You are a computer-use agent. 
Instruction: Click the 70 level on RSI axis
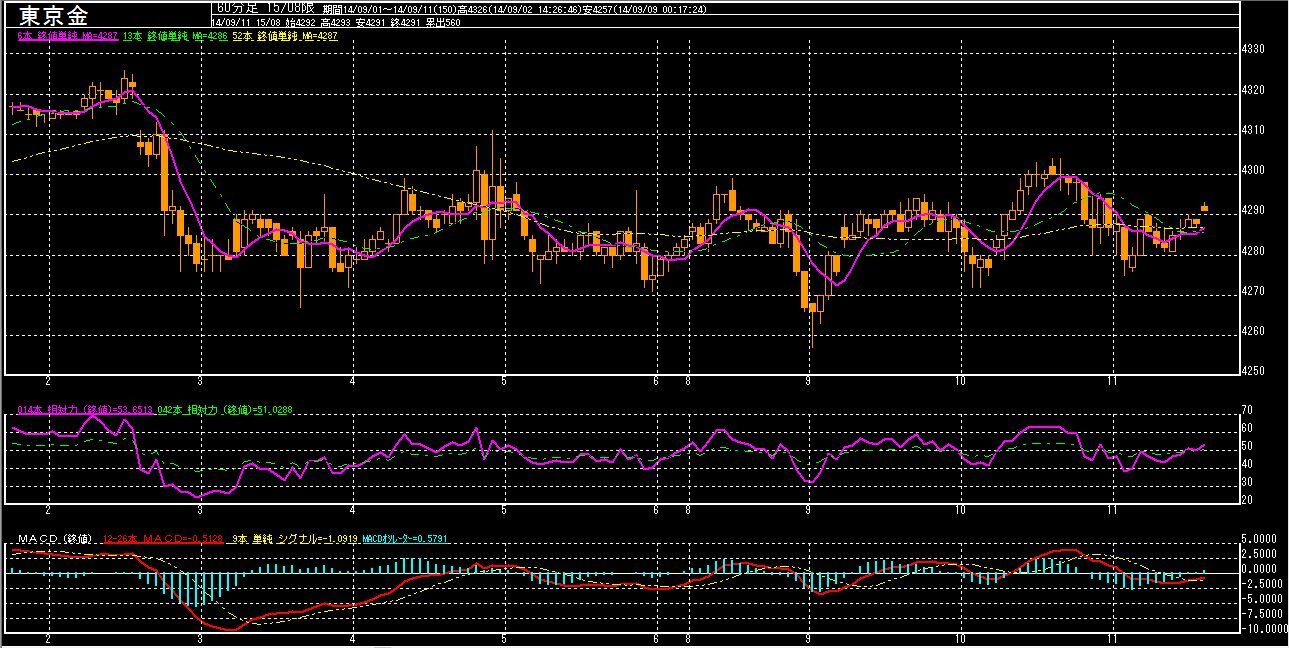[x=1248, y=410]
